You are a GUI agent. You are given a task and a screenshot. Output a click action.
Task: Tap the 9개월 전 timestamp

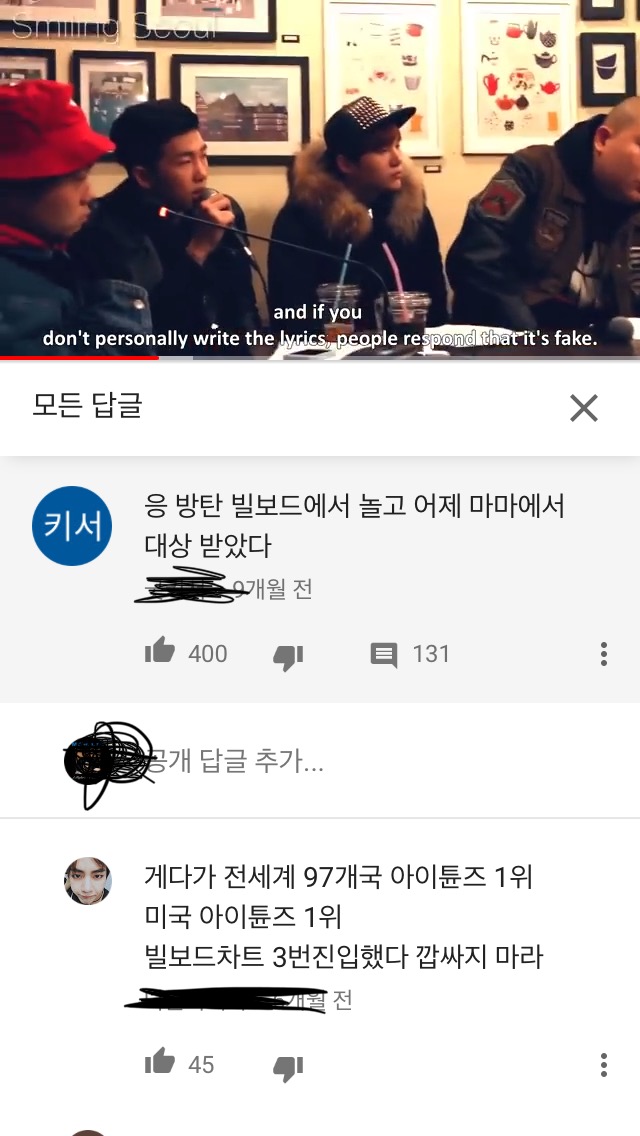[x=273, y=589]
